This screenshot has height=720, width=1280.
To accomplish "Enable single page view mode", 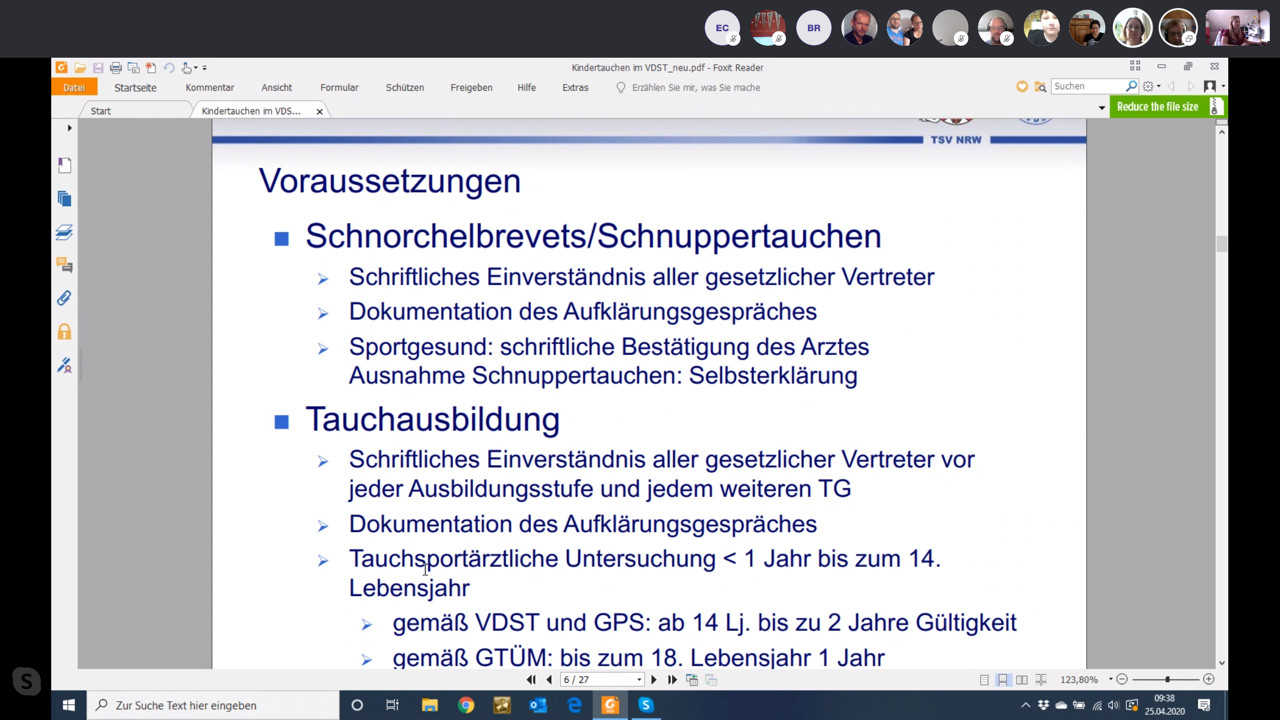I will click(x=984, y=680).
